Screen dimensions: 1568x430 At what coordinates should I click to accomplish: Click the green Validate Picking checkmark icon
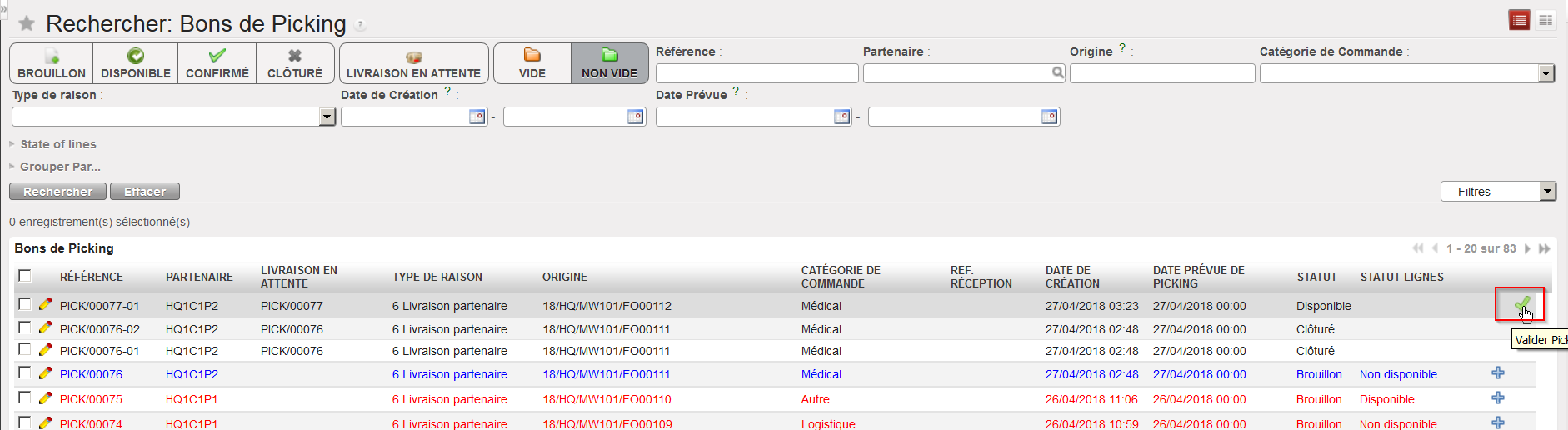tap(1521, 304)
